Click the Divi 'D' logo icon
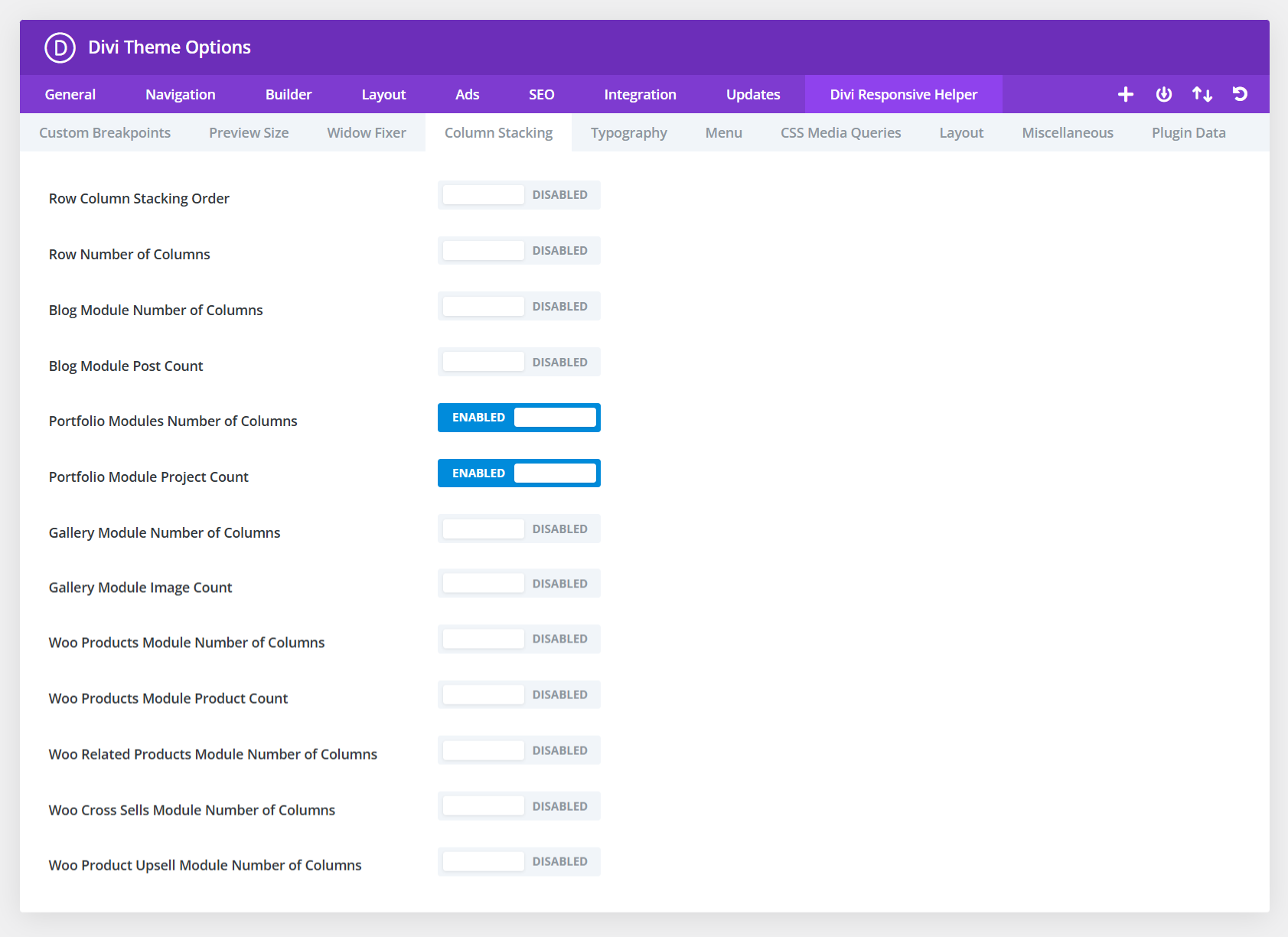 coord(60,47)
